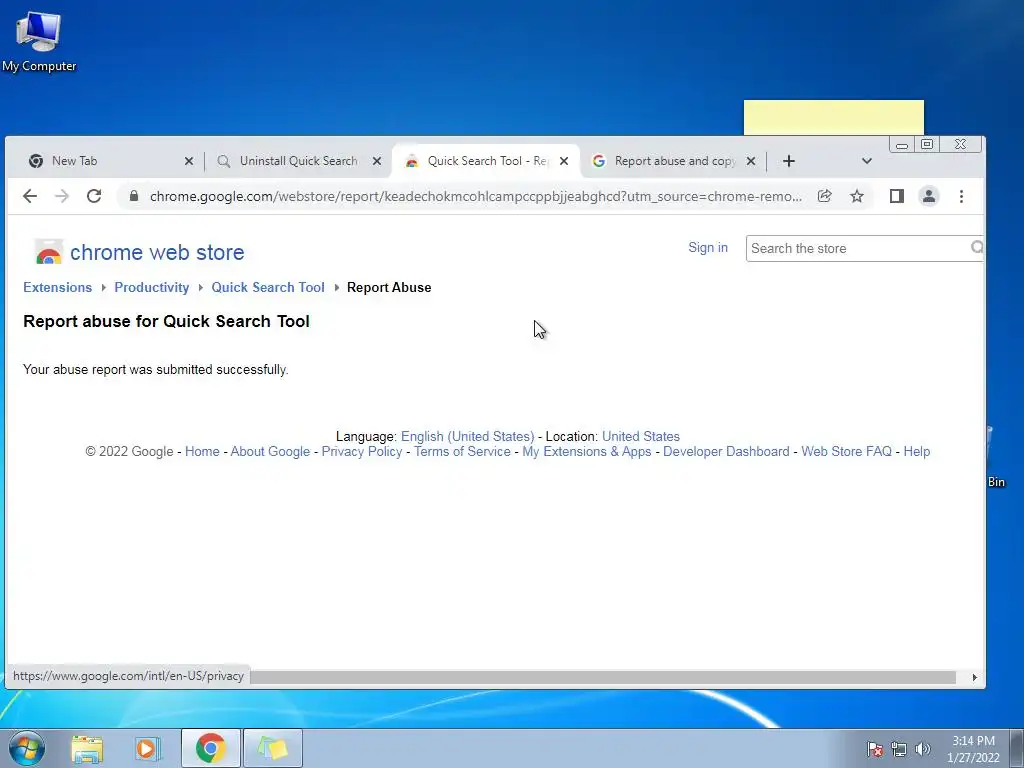The image size is (1024, 768).
Task: Minimize the Chrome window
Action: point(902,145)
